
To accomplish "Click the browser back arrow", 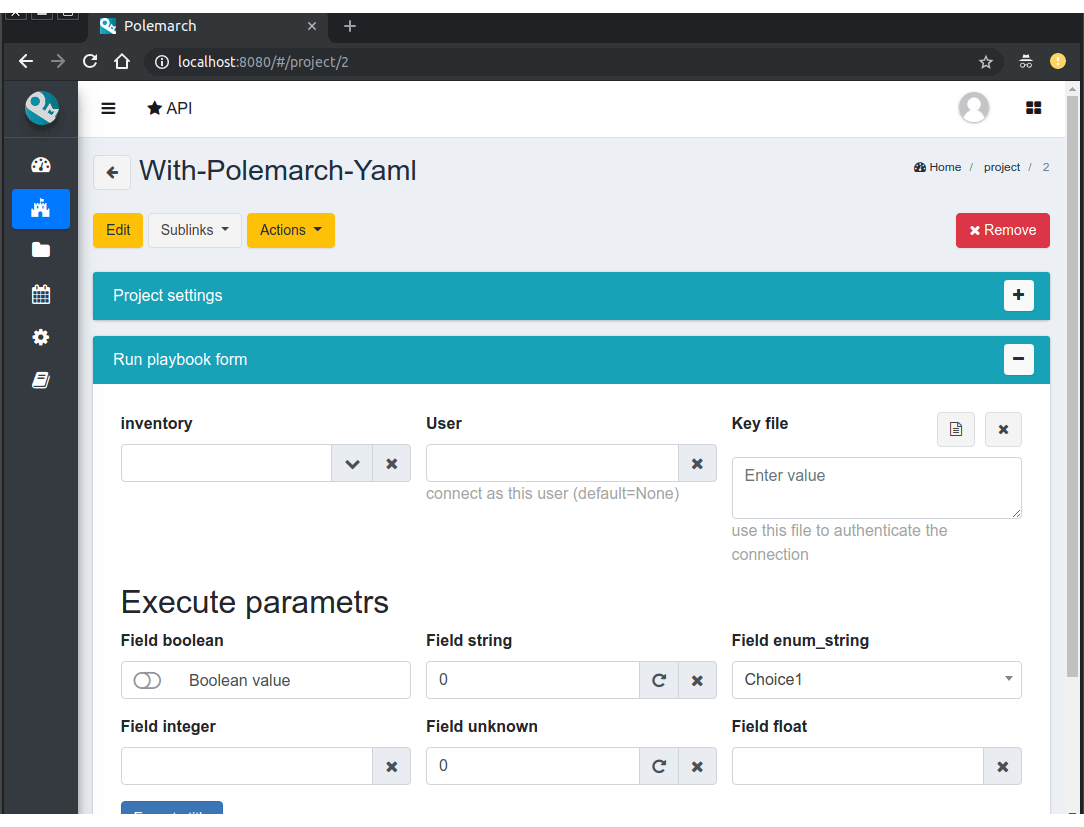I will pyautogui.click(x=26, y=62).
